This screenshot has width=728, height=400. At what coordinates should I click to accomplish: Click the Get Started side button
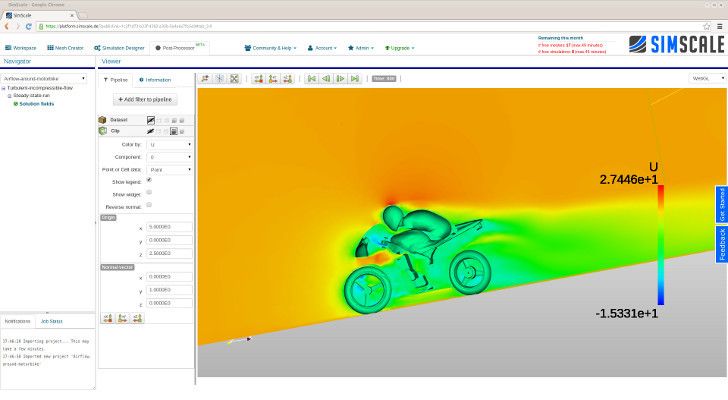coord(722,205)
